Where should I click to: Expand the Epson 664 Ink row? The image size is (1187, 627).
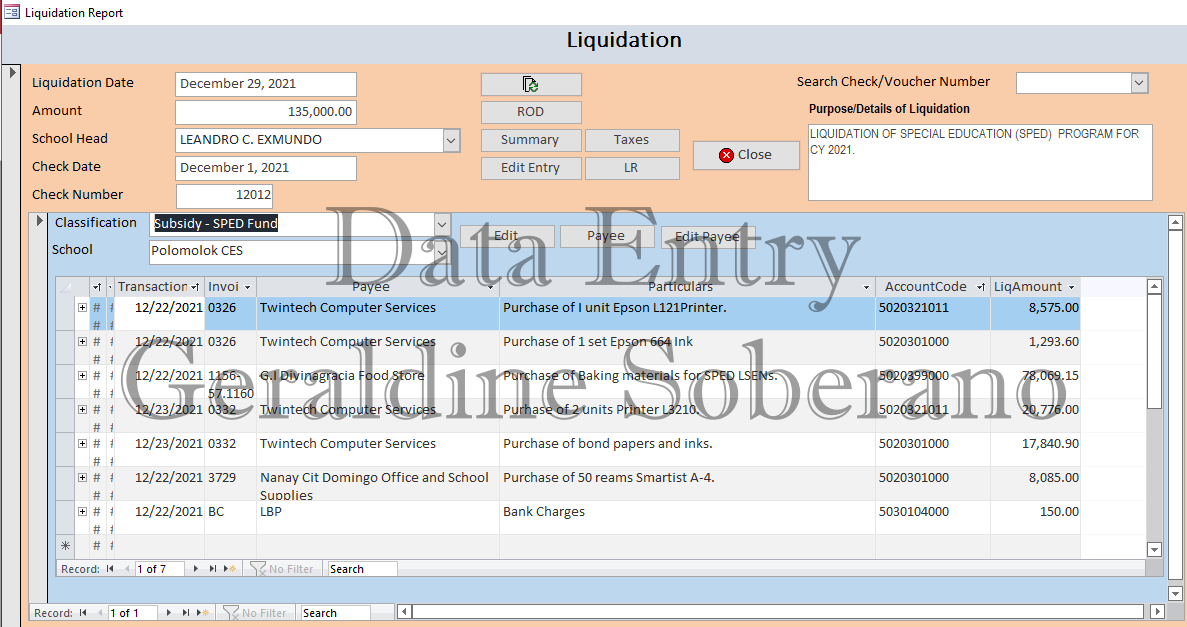[x=83, y=342]
